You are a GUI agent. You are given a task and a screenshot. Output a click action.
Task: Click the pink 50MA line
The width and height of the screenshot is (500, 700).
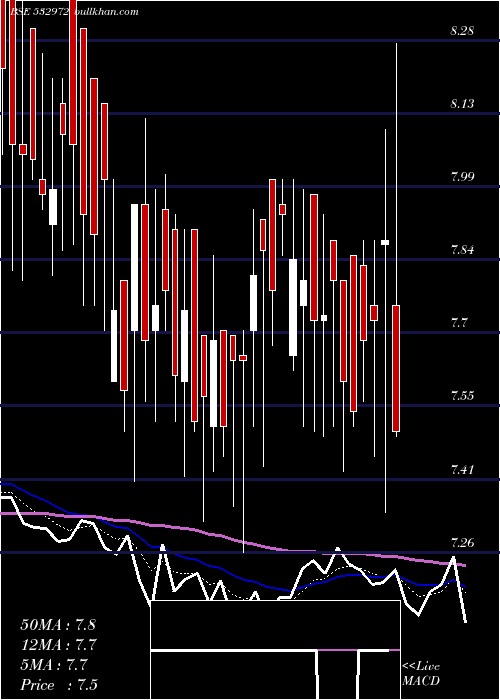pyautogui.click(x=232, y=538)
